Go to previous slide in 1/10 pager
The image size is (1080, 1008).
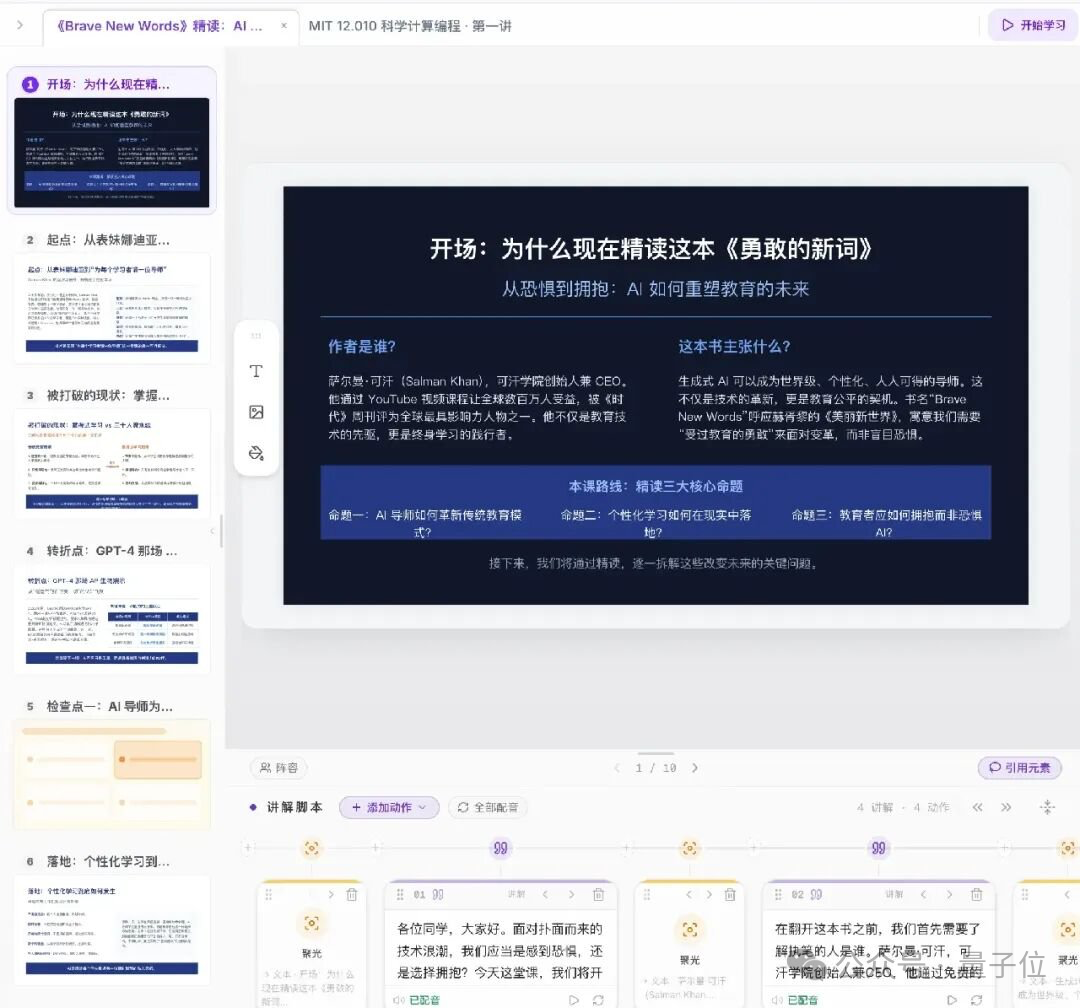[616, 768]
